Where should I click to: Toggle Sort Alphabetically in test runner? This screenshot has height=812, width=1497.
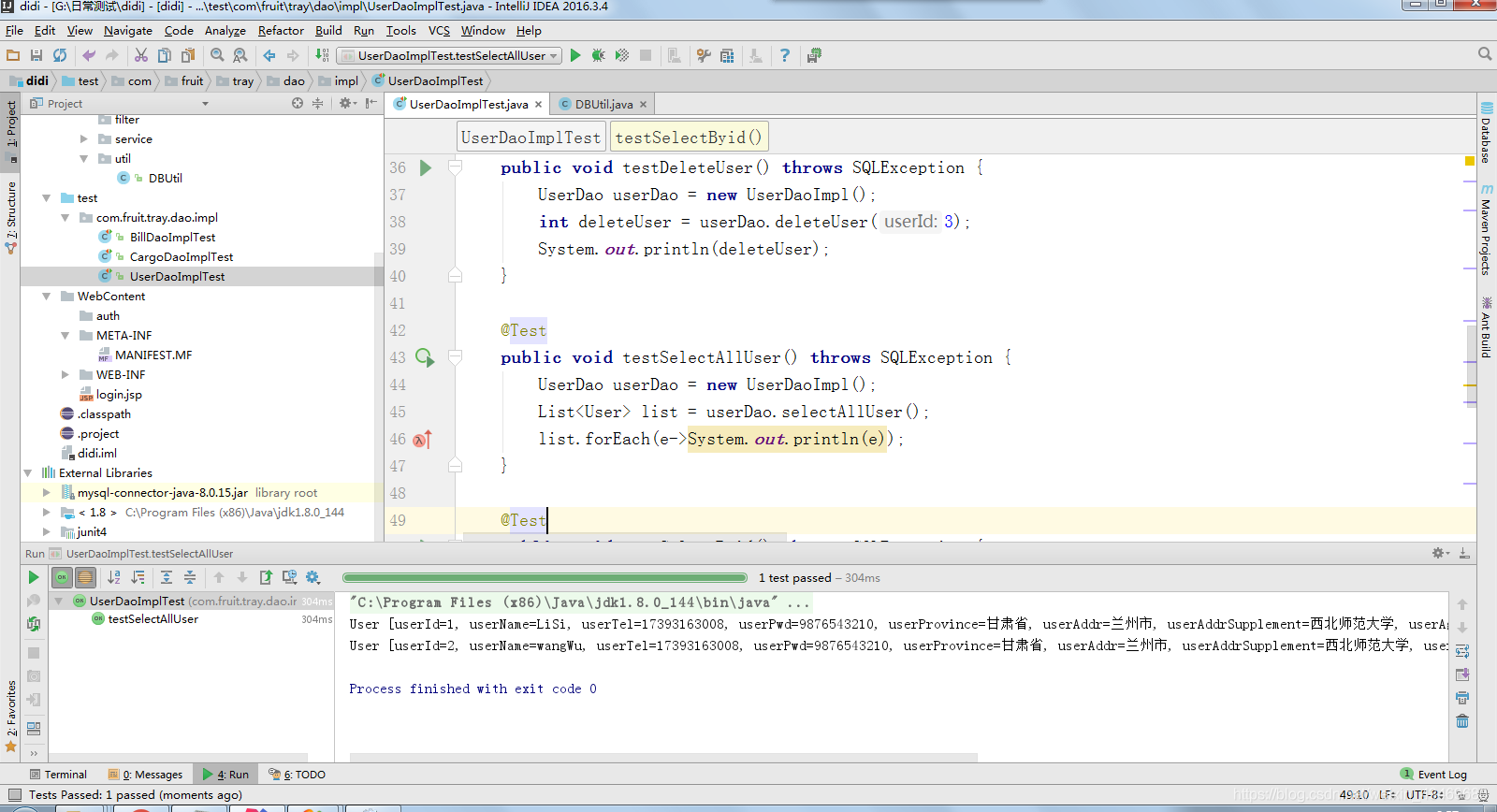114,577
